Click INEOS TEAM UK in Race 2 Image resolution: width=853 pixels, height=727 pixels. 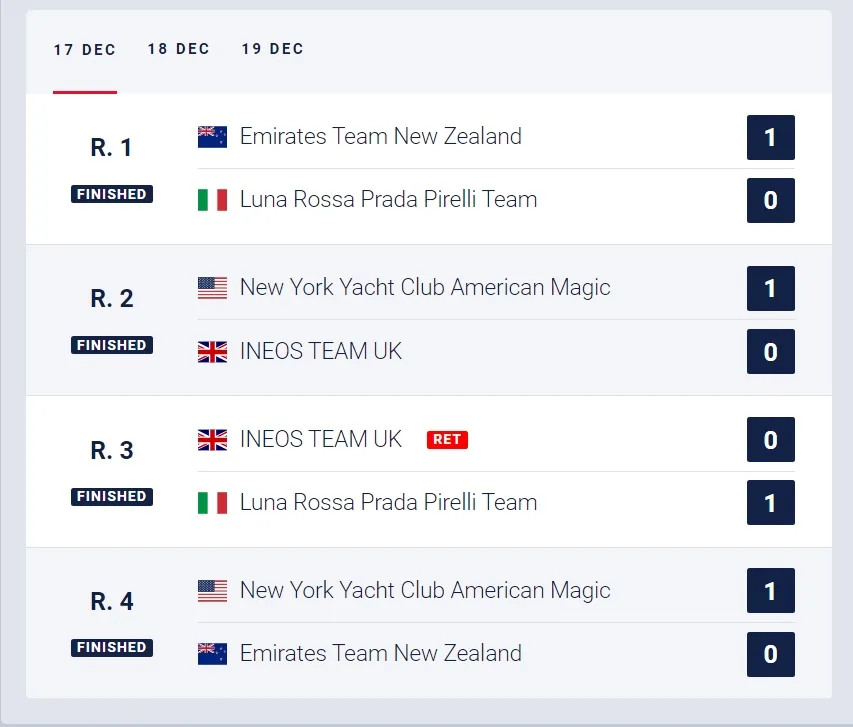point(321,352)
